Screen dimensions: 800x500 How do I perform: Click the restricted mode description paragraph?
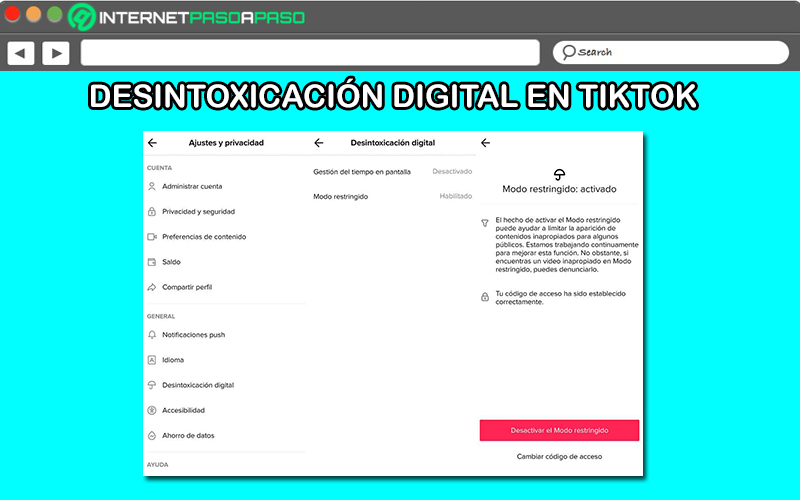point(566,244)
